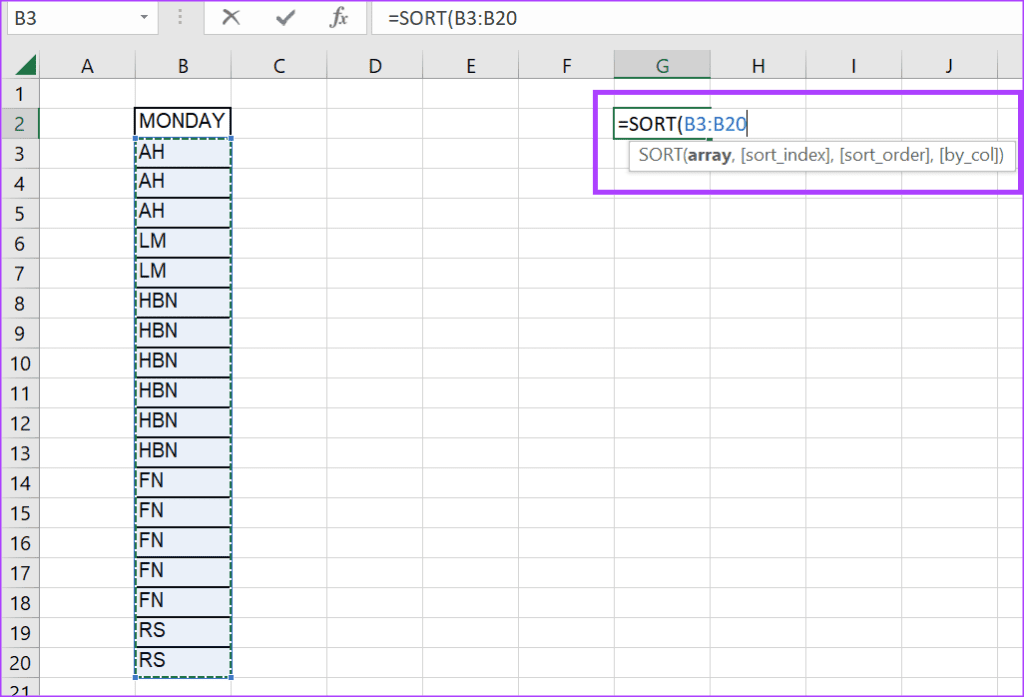Click the Select All corner triangle
This screenshot has height=697, width=1024.
(26, 66)
